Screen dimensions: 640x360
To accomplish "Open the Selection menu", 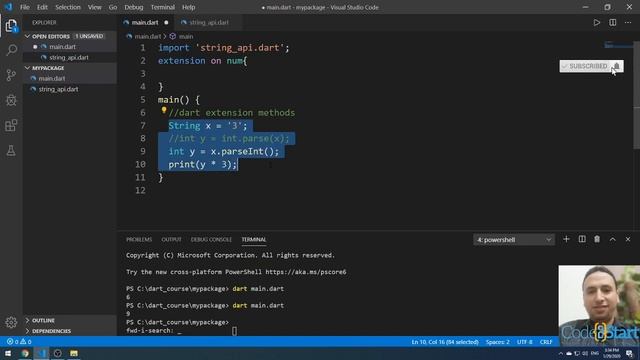I will click(68, 7).
